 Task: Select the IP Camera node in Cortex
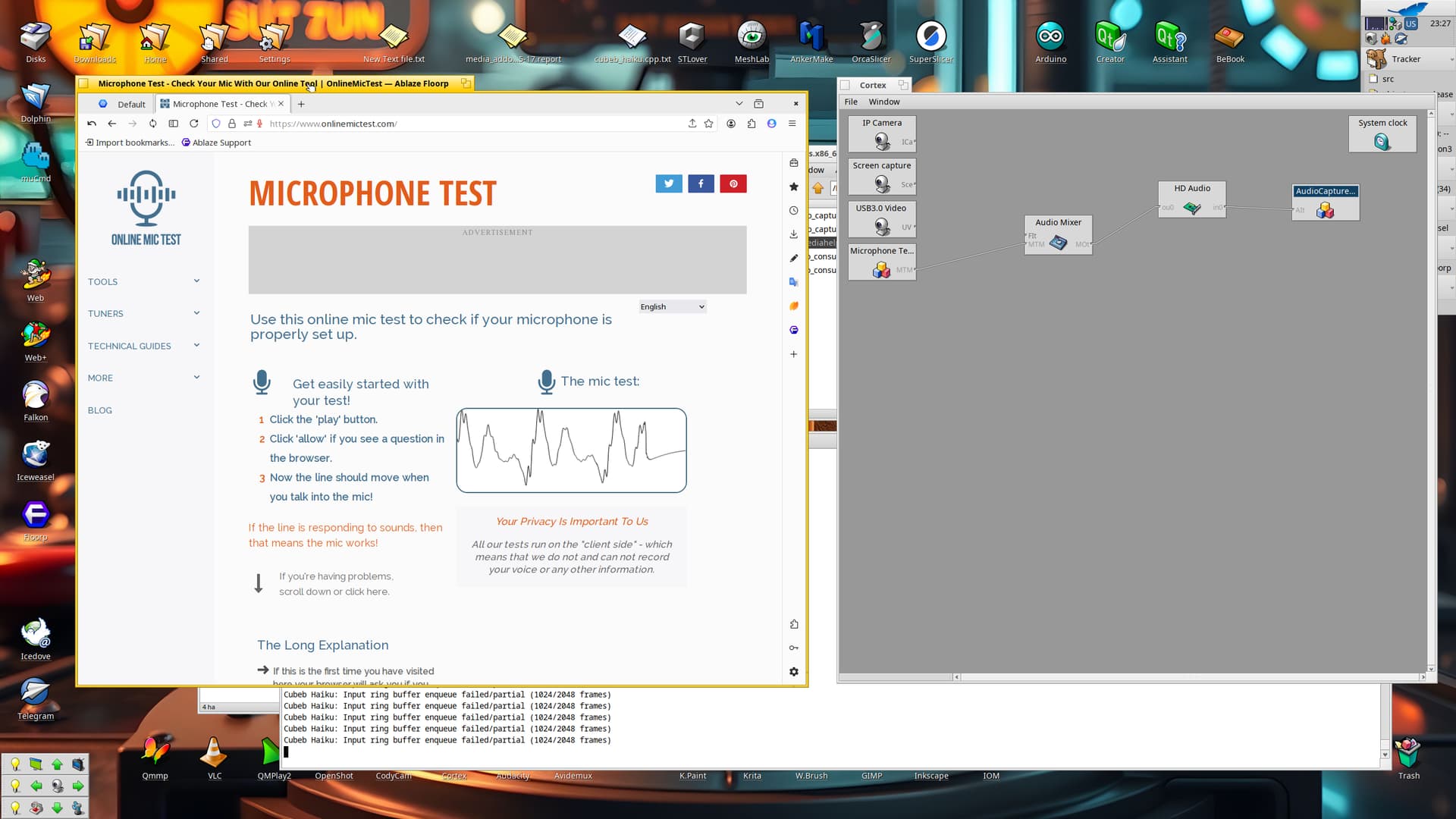(882, 134)
